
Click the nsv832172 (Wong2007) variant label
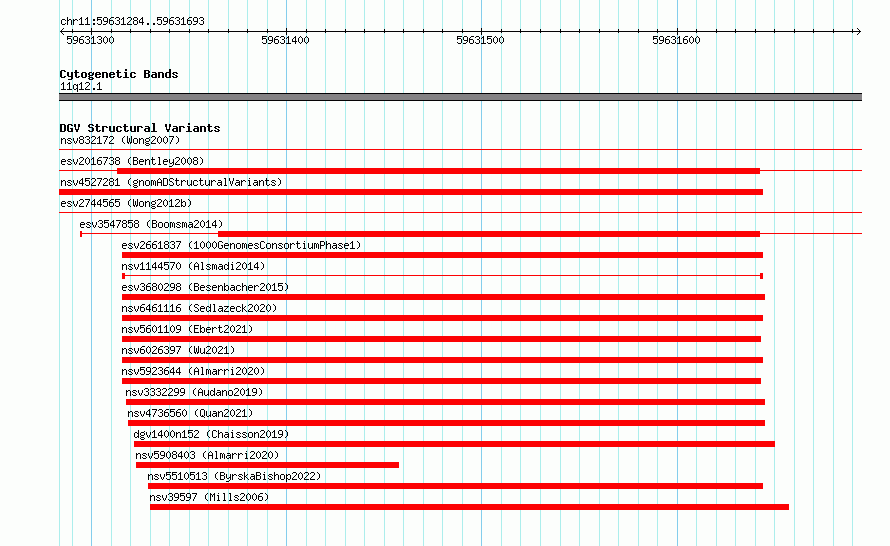(120, 140)
